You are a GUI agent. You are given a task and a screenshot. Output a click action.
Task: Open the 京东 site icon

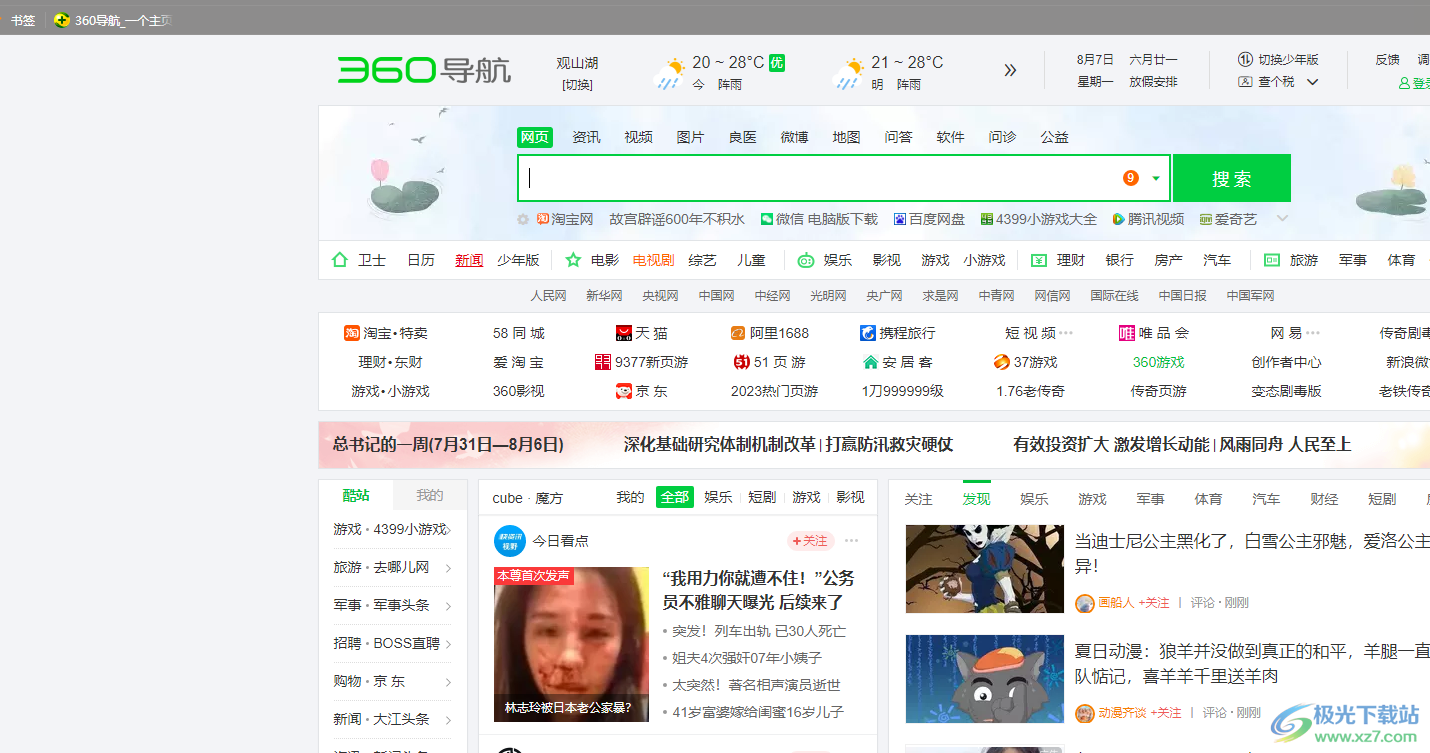pyautogui.click(x=624, y=391)
